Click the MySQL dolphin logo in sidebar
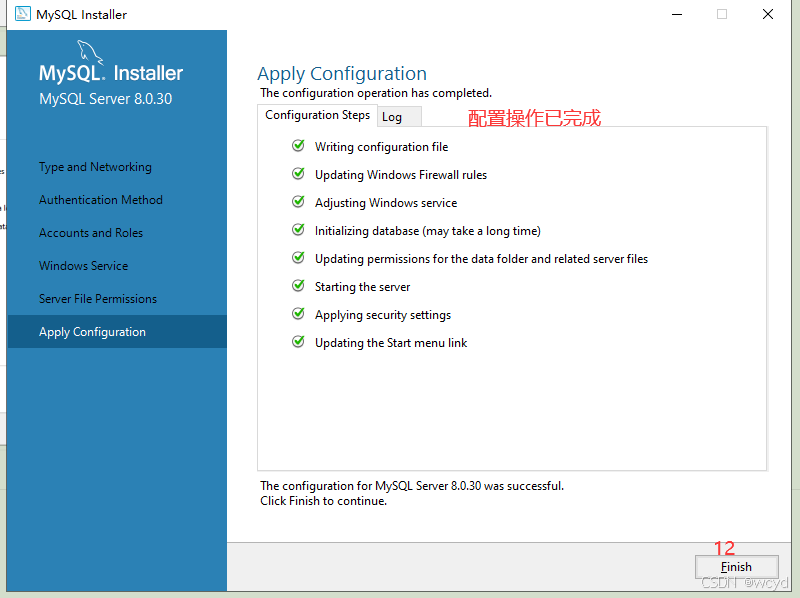Screen dimensions: 800x598 pos(90,54)
